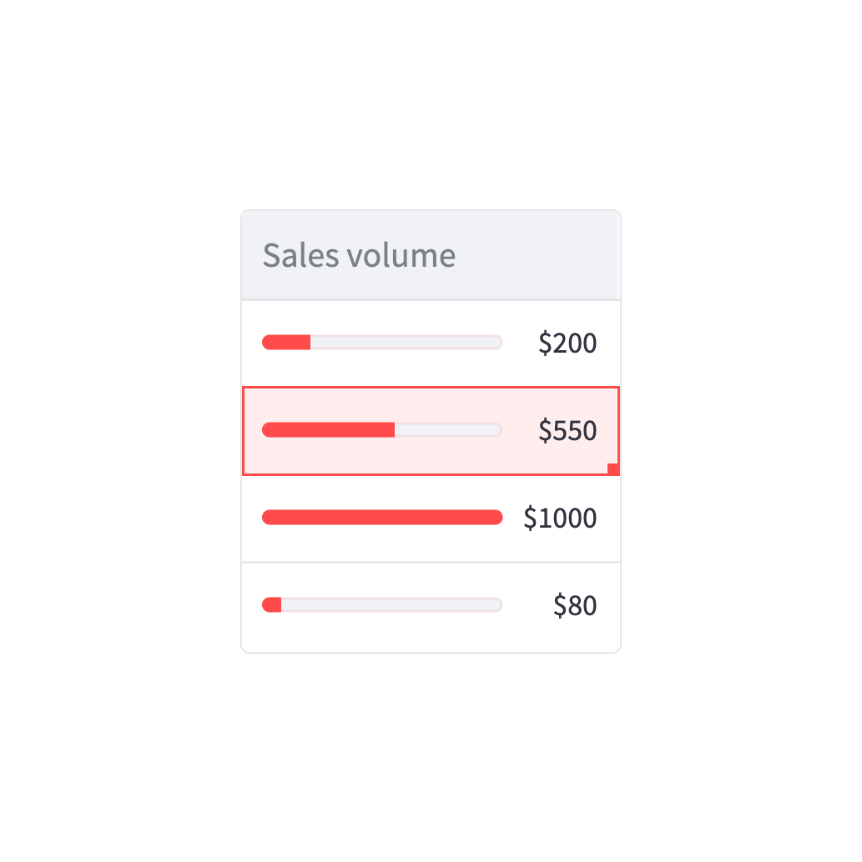Select the $1000 value text
This screenshot has height=862, width=862.
pyautogui.click(x=560, y=518)
